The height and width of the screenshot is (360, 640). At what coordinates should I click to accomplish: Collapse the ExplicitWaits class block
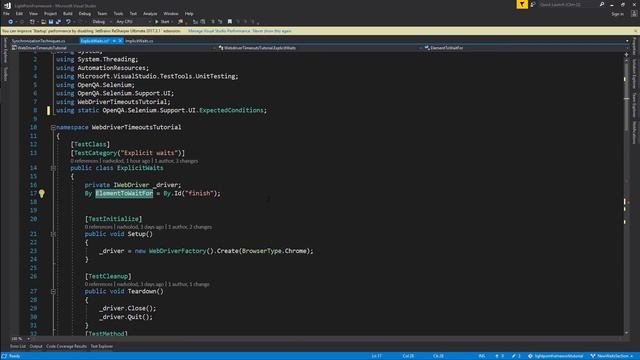pos(53,168)
